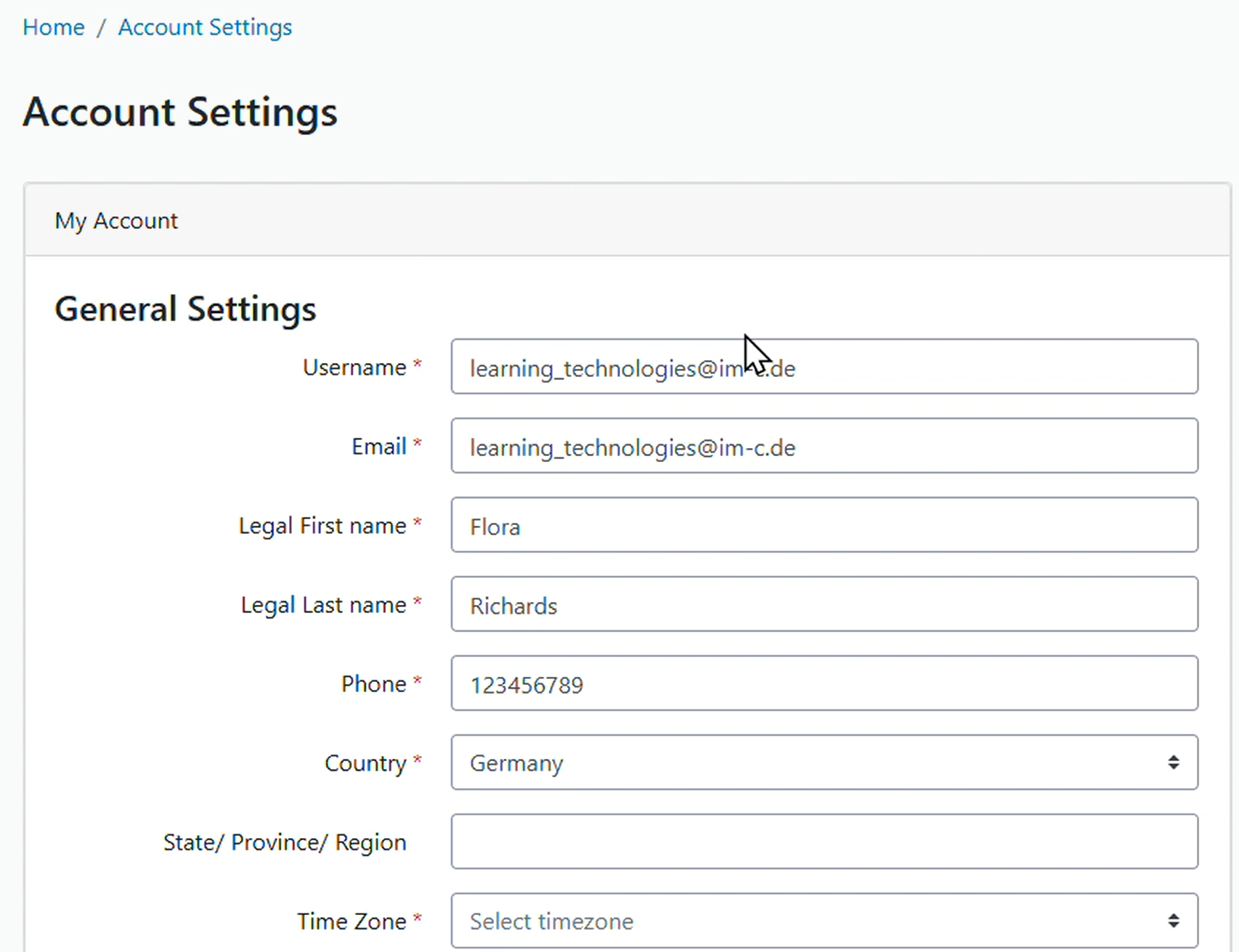The height and width of the screenshot is (952, 1239).
Task: Open the Country dropdown showing Germany
Action: 806,763
